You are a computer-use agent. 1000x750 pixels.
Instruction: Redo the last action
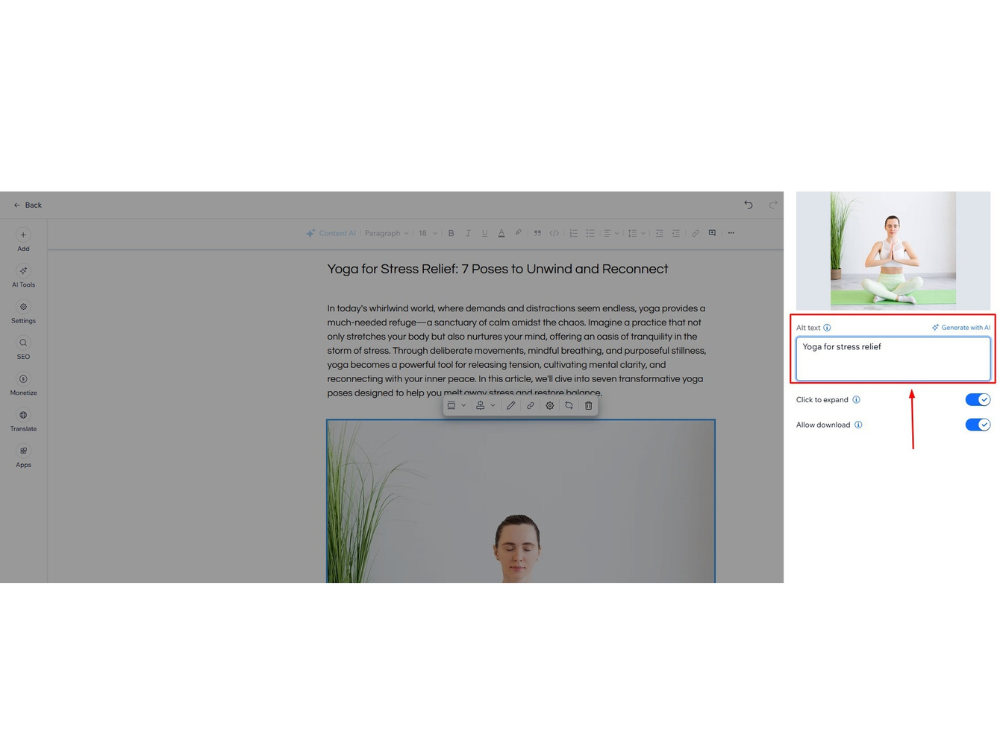point(773,205)
